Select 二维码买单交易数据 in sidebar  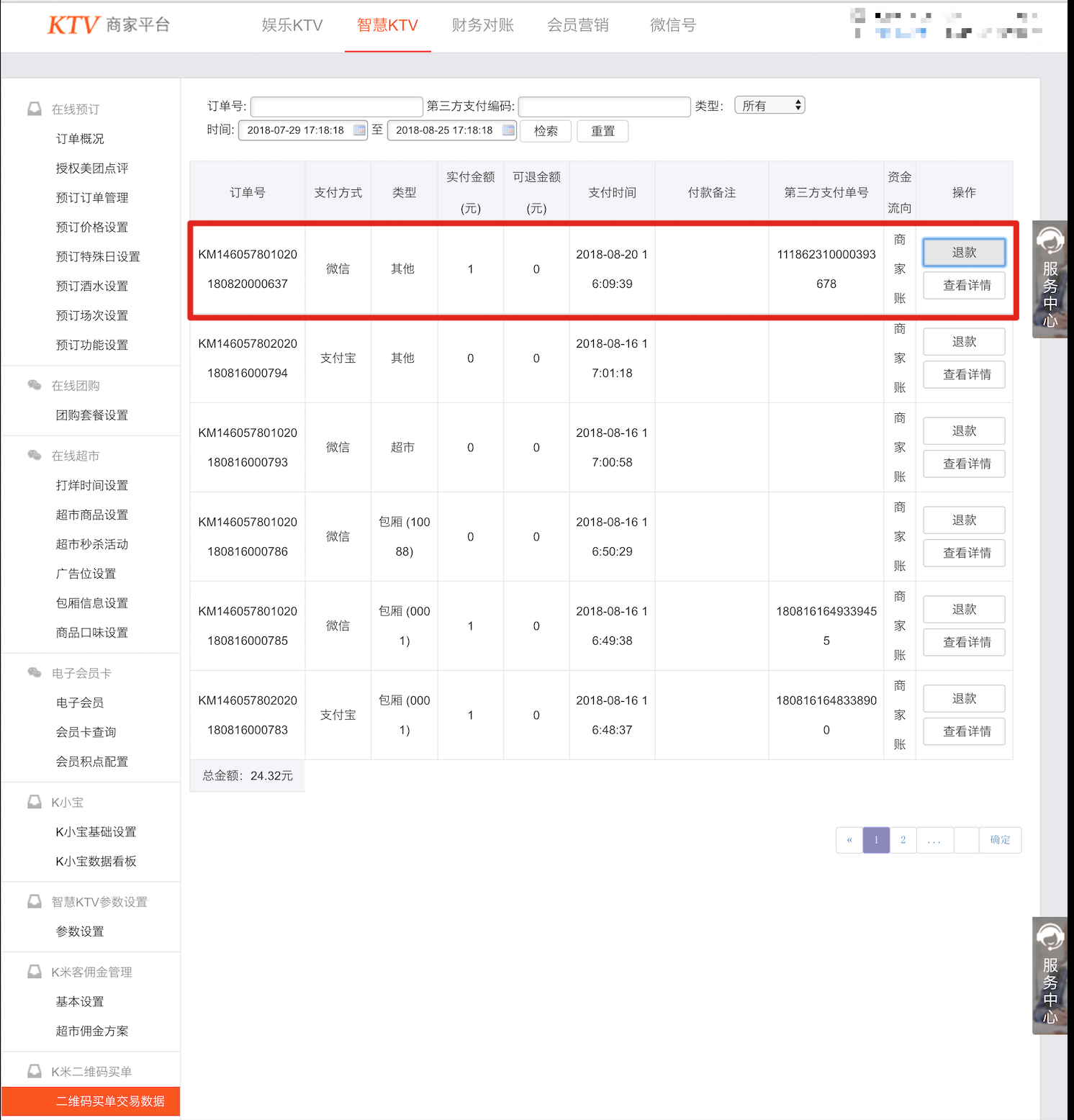91,1101
